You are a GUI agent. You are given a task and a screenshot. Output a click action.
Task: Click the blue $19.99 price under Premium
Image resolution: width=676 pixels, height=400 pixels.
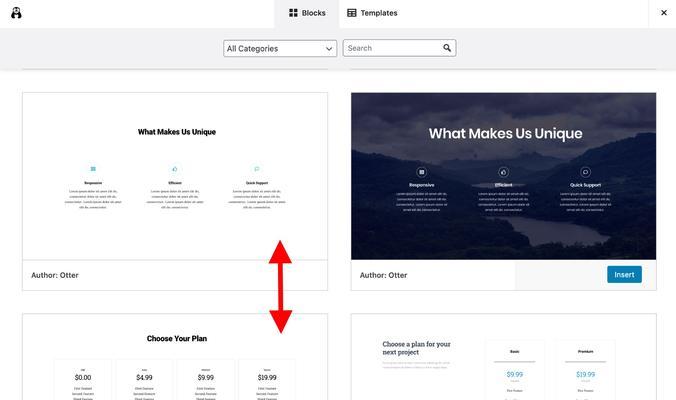[x=585, y=375]
